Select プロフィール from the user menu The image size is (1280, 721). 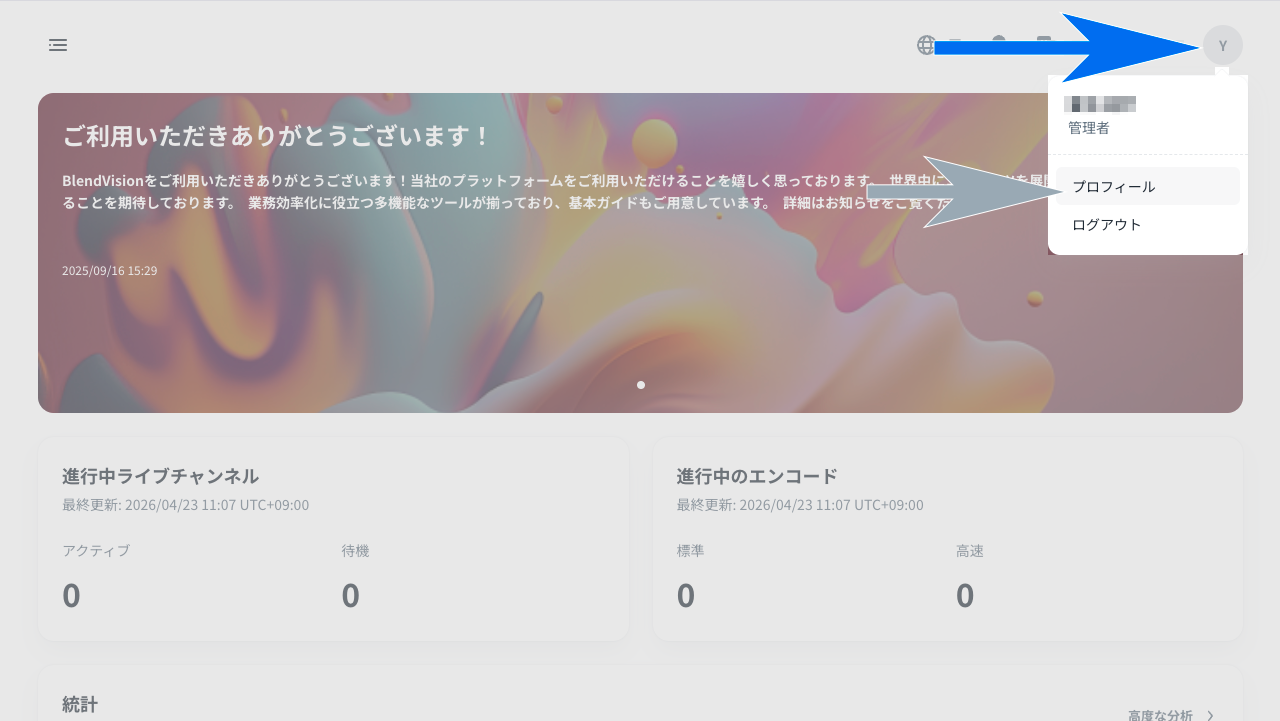(1147, 187)
